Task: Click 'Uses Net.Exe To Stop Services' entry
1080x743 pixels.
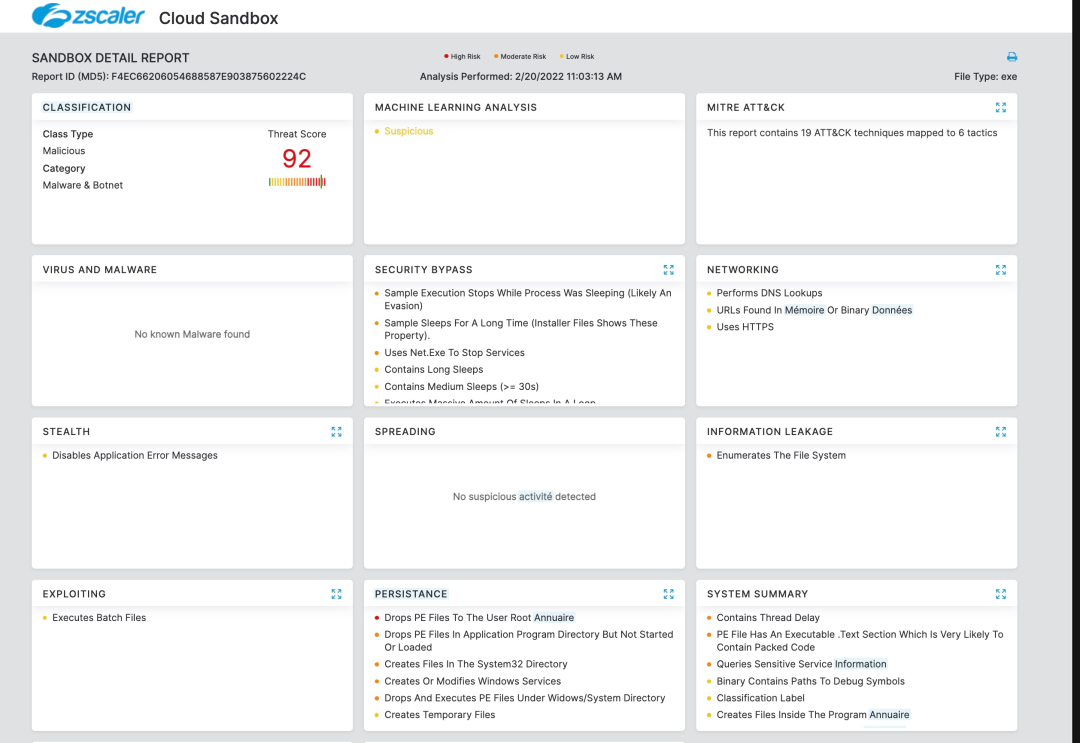Action: pos(454,352)
